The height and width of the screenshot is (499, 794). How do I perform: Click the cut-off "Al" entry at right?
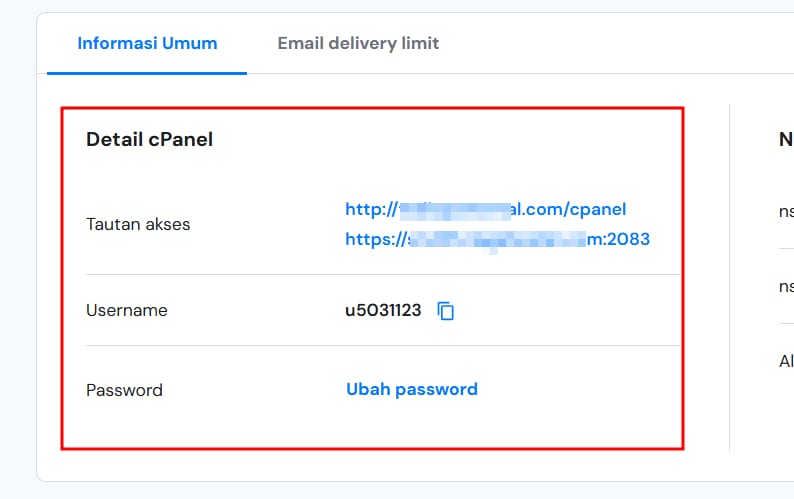786,361
